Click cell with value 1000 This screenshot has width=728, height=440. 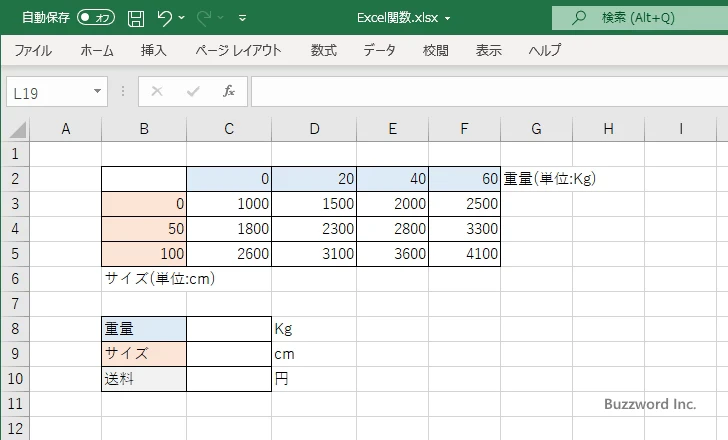(x=229, y=204)
